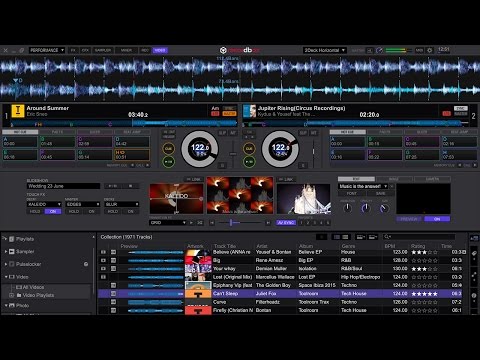Select the deck 1 SLICER tab
Viewport: 480px width, 360px height.
(x=95, y=132)
